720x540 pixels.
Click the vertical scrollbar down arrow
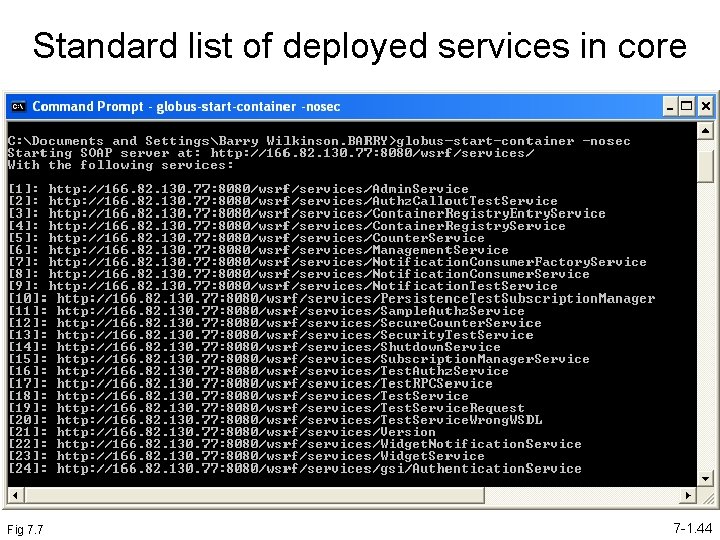(705, 479)
